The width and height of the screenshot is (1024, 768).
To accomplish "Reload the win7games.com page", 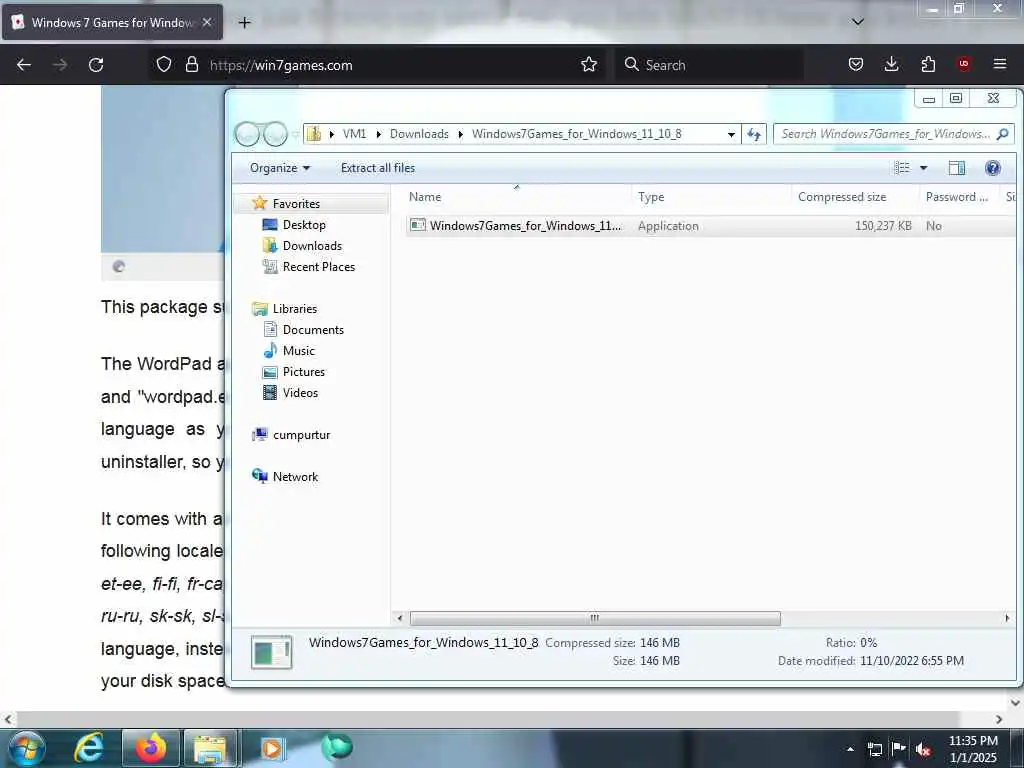I will pyautogui.click(x=96, y=65).
